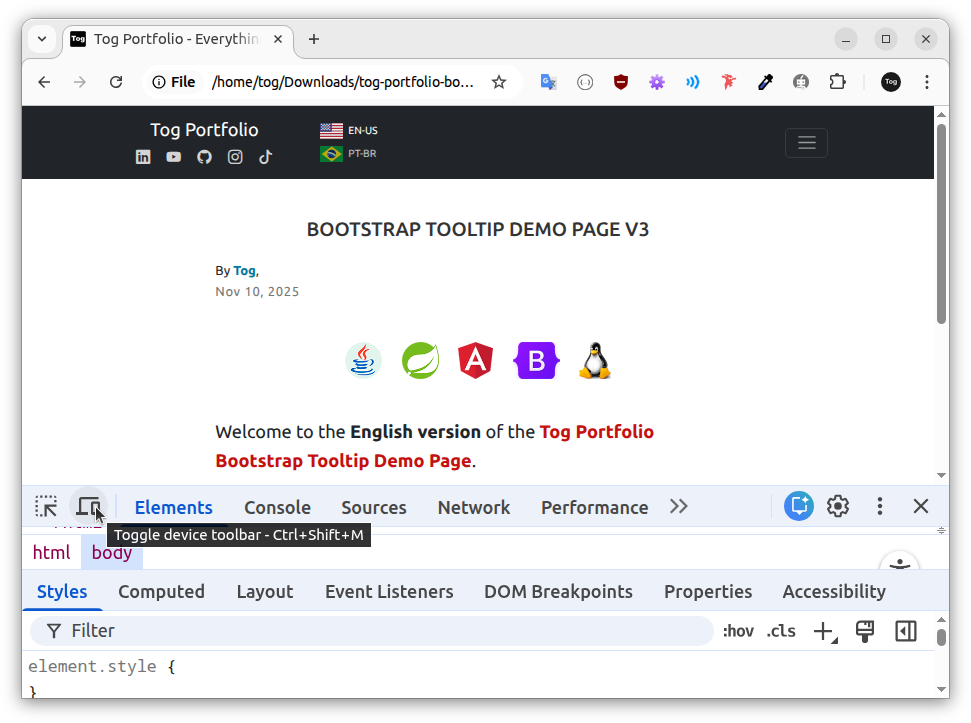The height and width of the screenshot is (723, 971).
Task: Click the Instagram icon in the header
Action: 235,157
